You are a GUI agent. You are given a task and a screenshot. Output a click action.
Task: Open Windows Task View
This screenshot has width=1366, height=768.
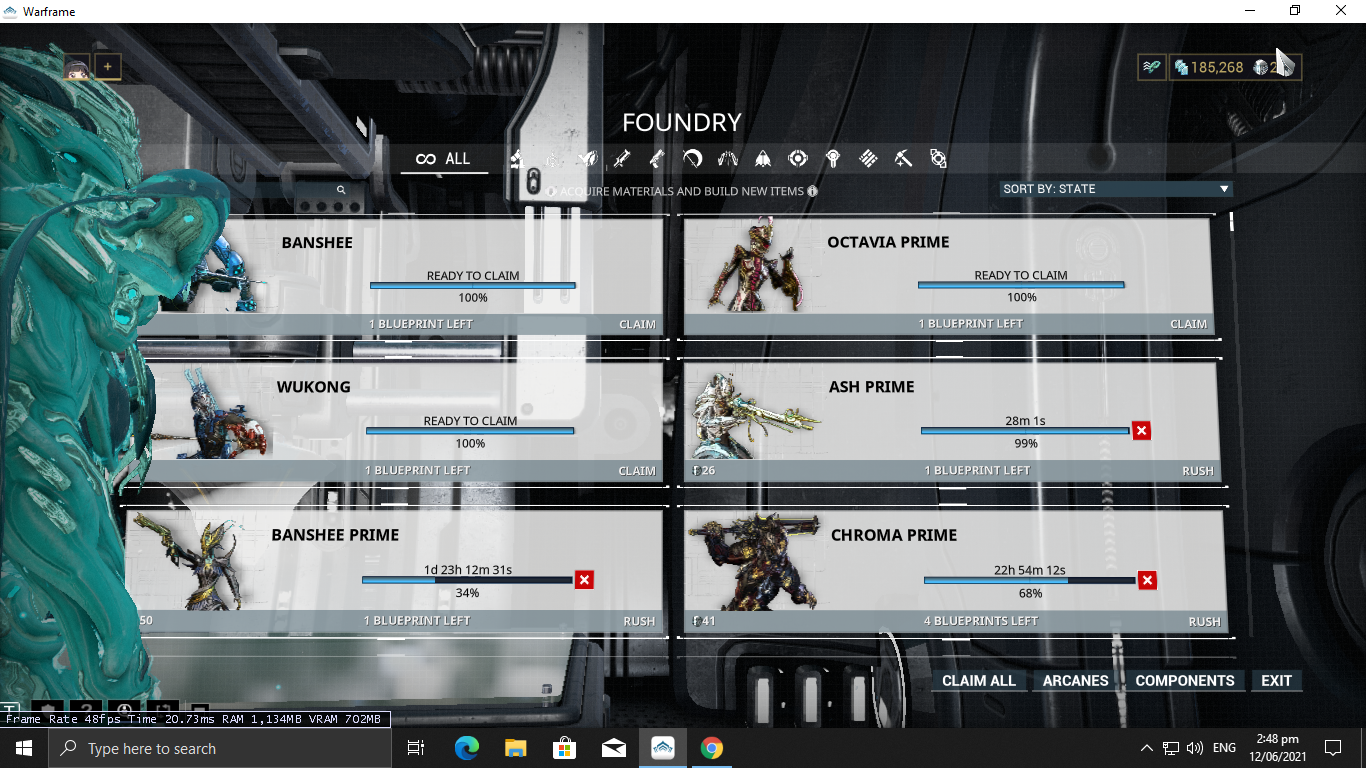pyautogui.click(x=417, y=748)
